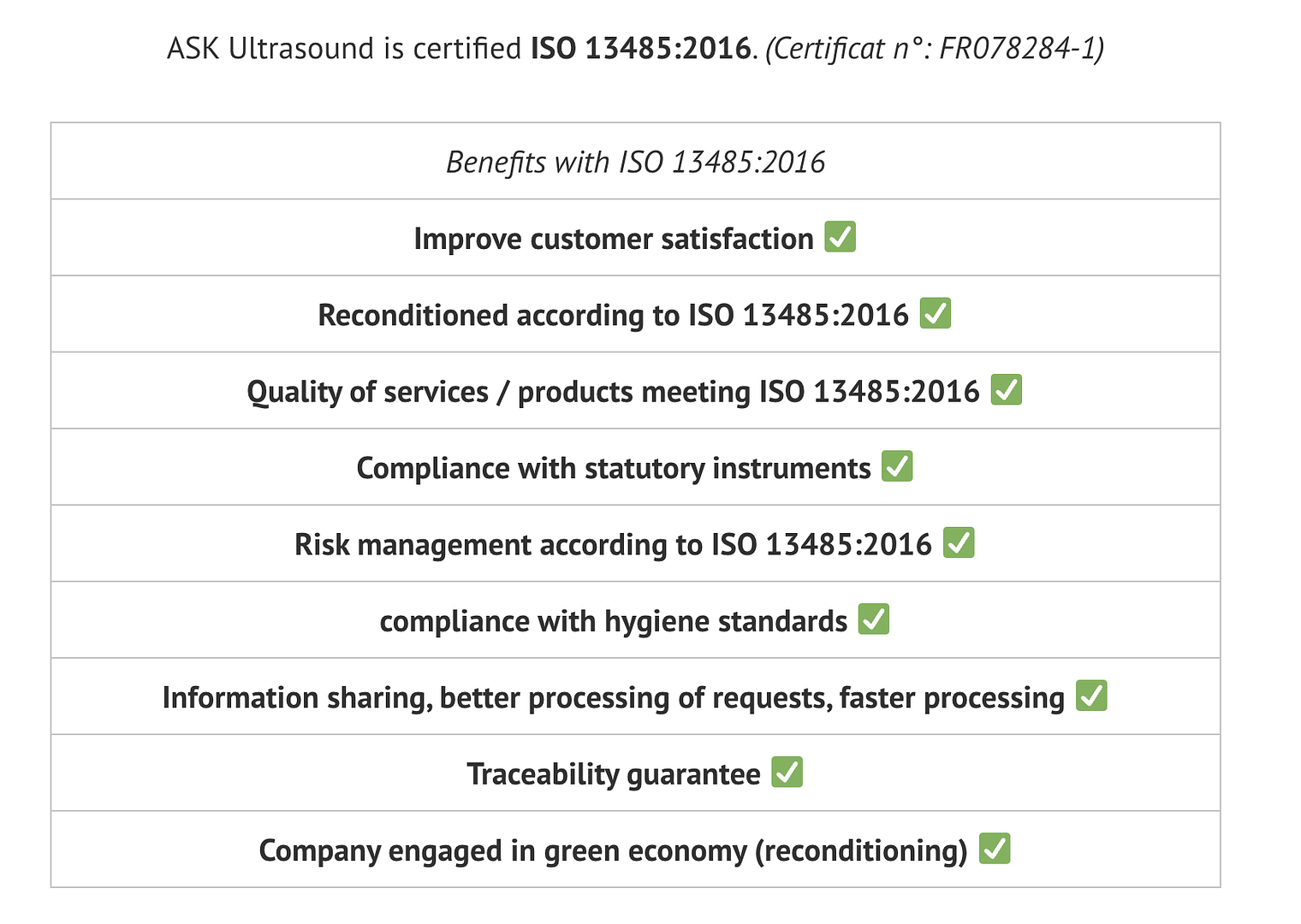Click the bold ISO 13485:2016 in top sentence
This screenshot has height=924, width=1301.
[640, 48]
